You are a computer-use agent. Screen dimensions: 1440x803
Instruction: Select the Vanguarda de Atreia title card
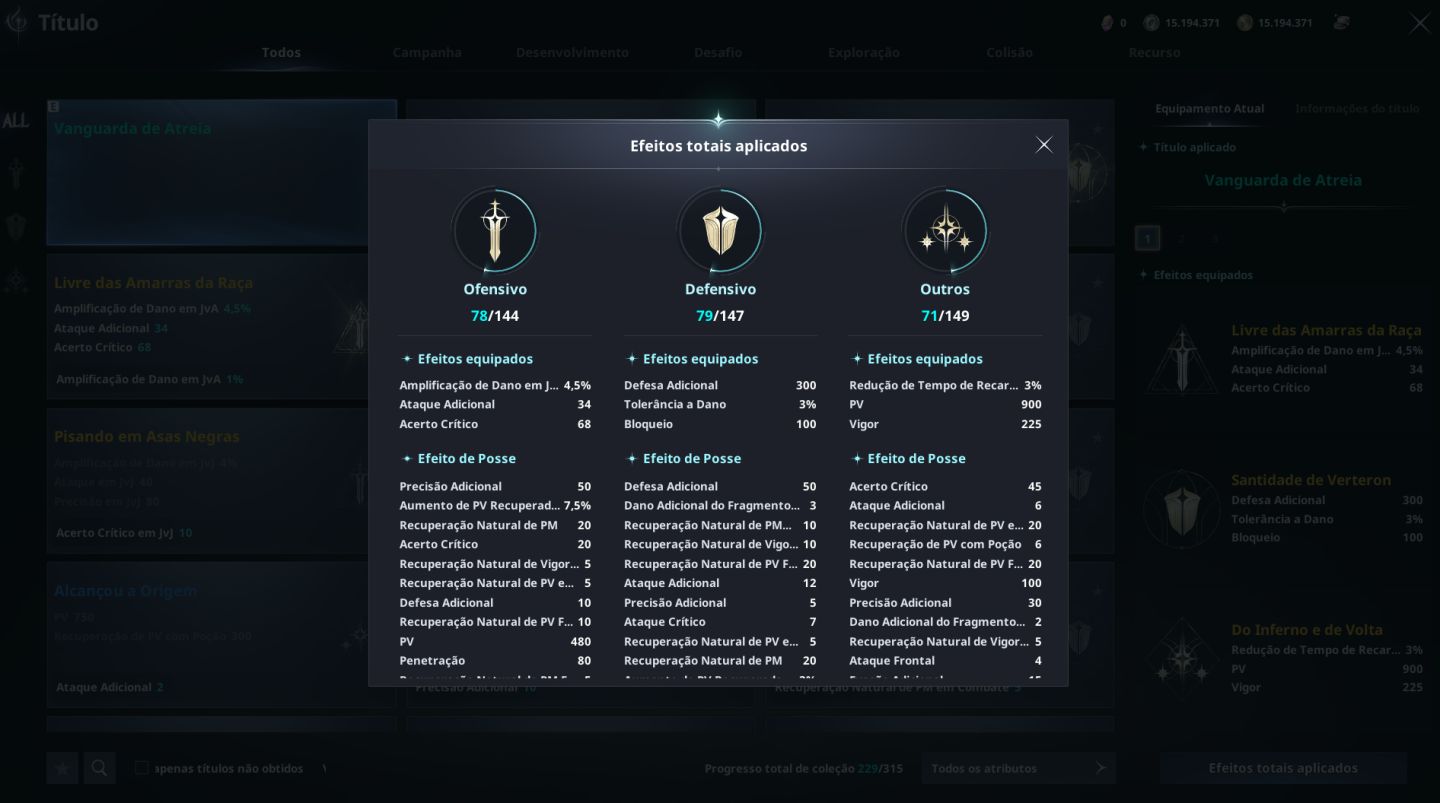(221, 172)
